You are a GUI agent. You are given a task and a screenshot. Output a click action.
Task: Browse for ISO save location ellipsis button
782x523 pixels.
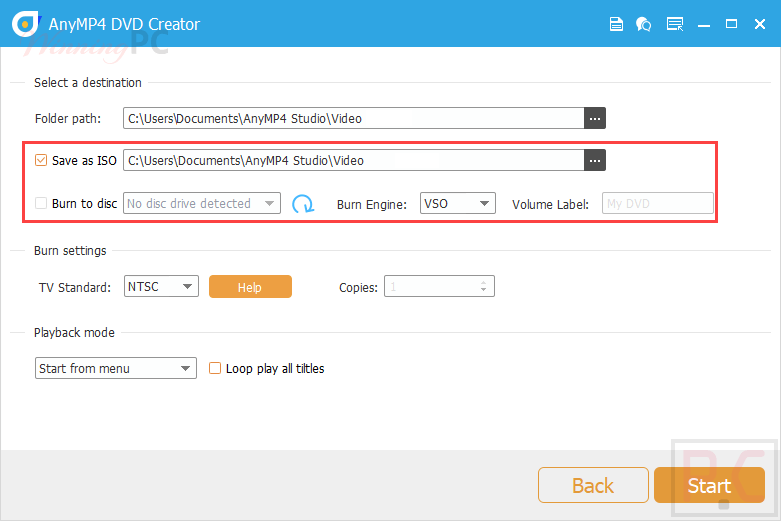(594, 160)
